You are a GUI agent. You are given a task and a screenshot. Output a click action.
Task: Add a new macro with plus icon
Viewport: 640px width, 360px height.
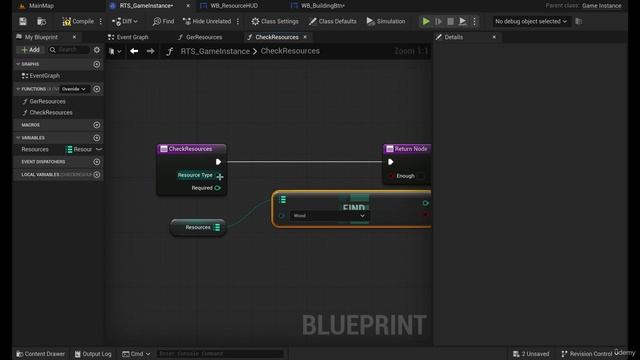point(97,125)
